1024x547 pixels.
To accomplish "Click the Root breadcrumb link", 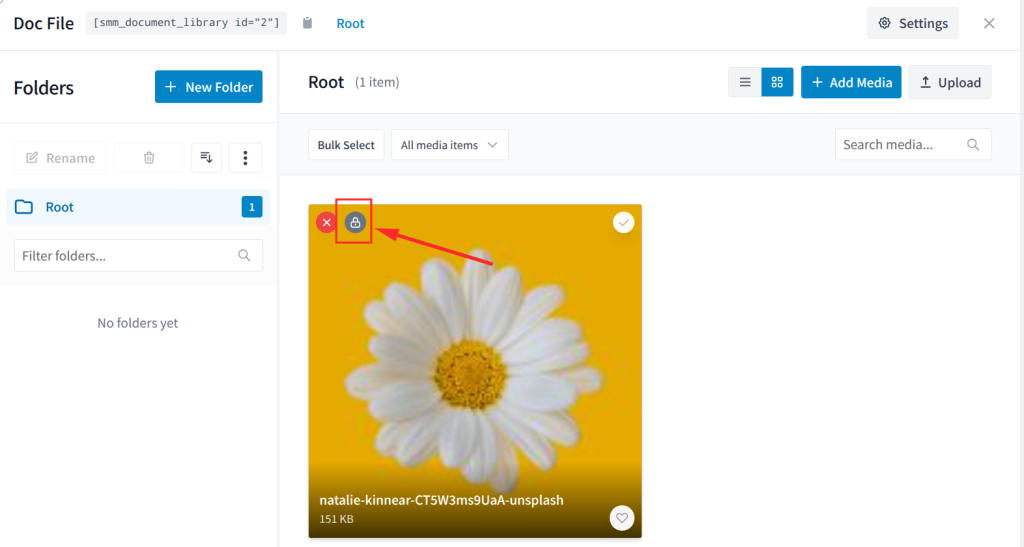I will pos(350,23).
